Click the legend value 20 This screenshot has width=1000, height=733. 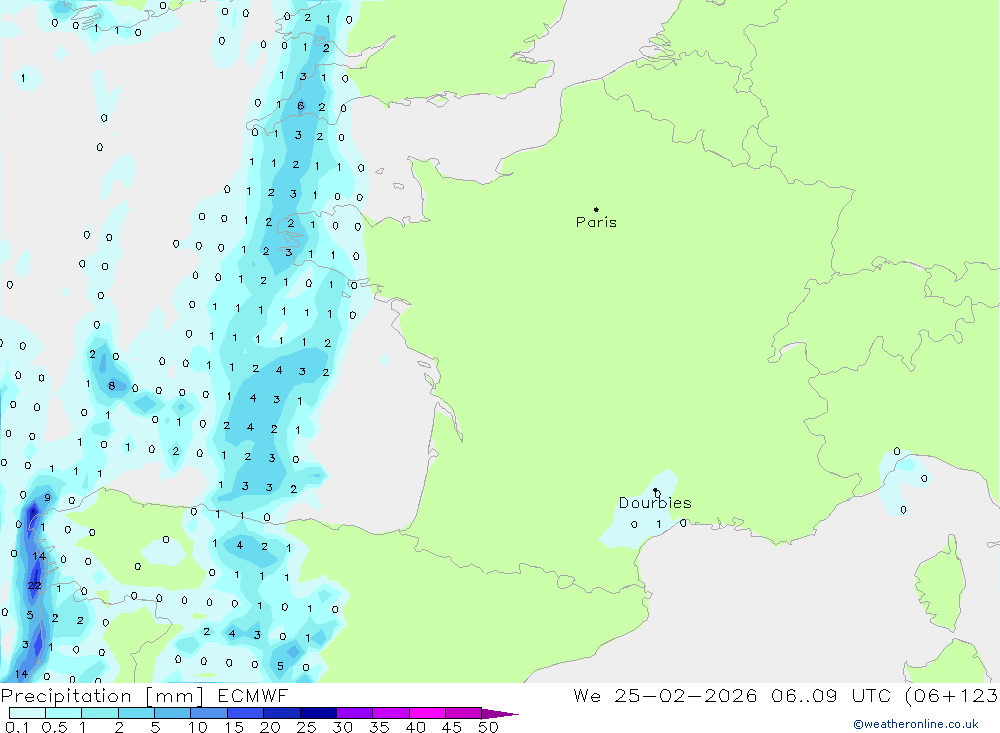pyautogui.click(x=270, y=727)
